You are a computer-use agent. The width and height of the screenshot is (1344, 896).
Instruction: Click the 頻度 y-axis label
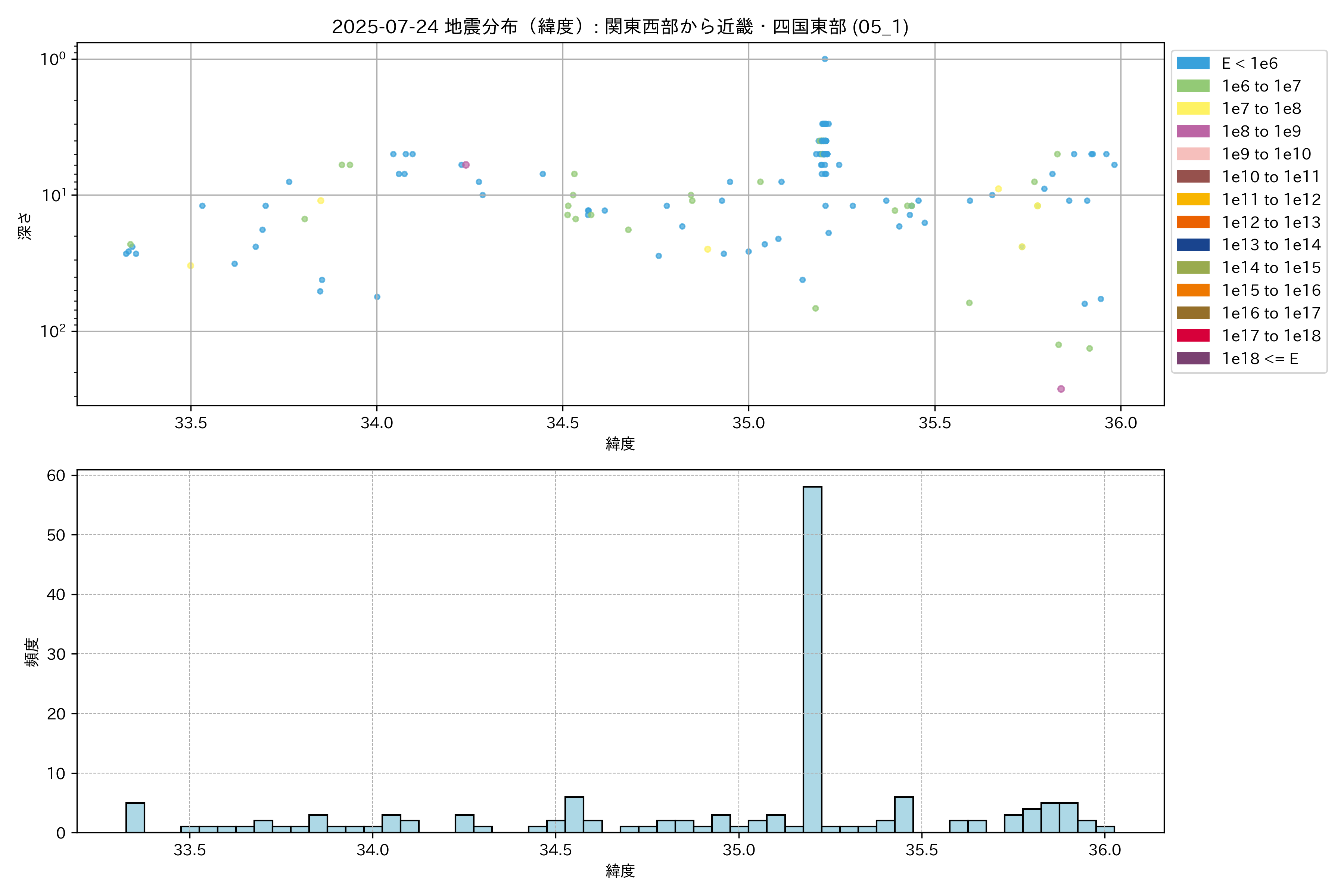32,652
